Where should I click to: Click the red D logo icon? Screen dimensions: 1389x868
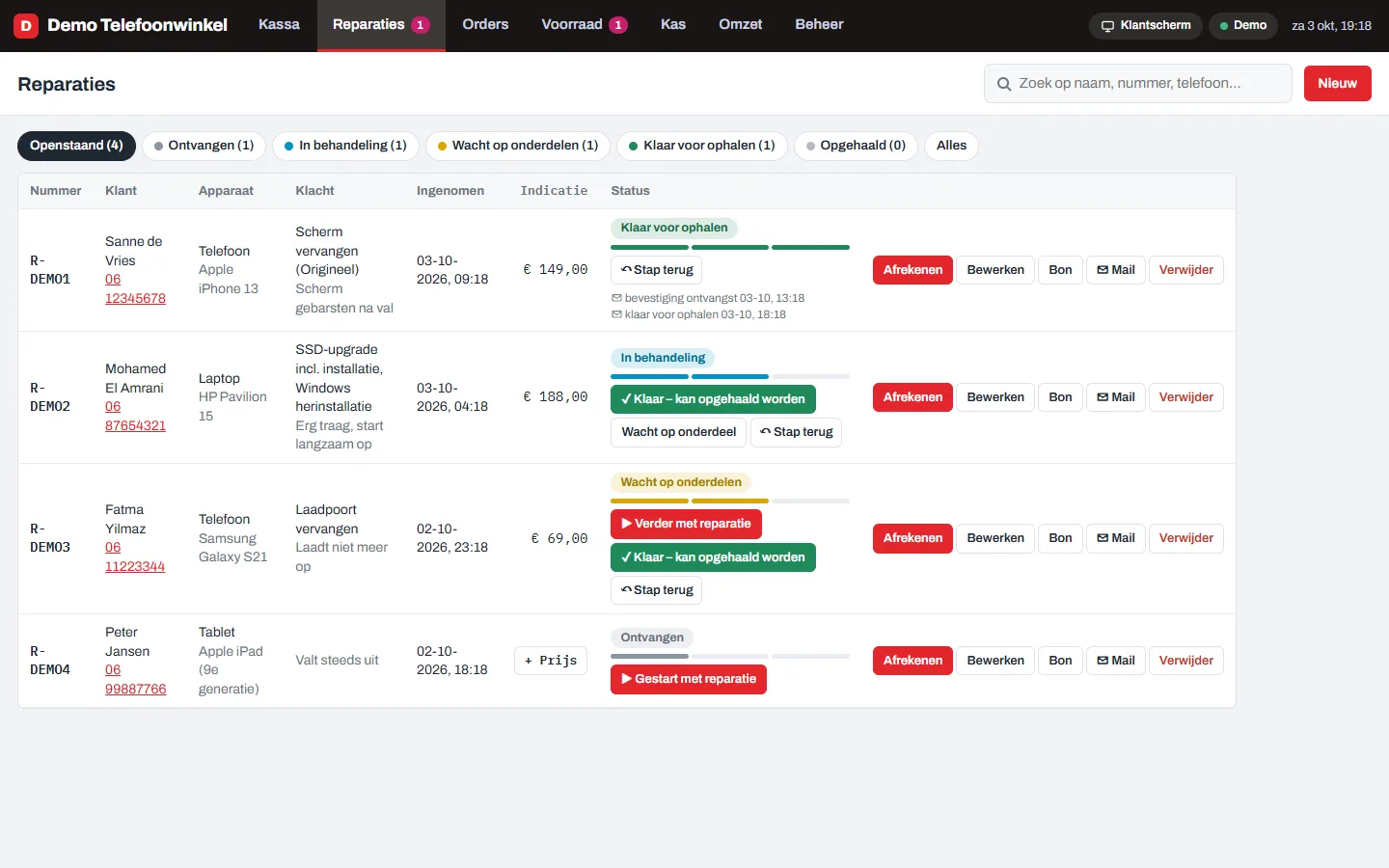[26, 26]
